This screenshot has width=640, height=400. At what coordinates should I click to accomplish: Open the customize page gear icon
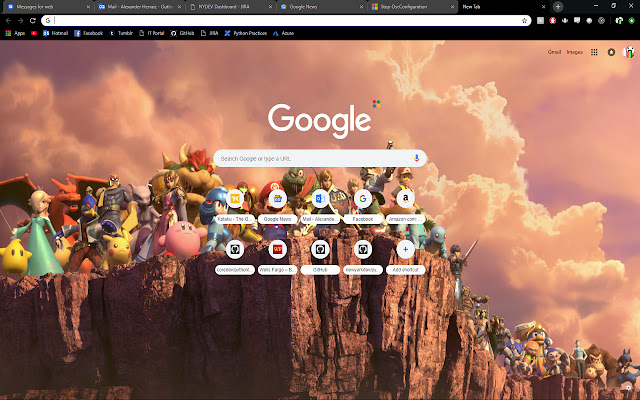pyautogui.click(x=628, y=388)
